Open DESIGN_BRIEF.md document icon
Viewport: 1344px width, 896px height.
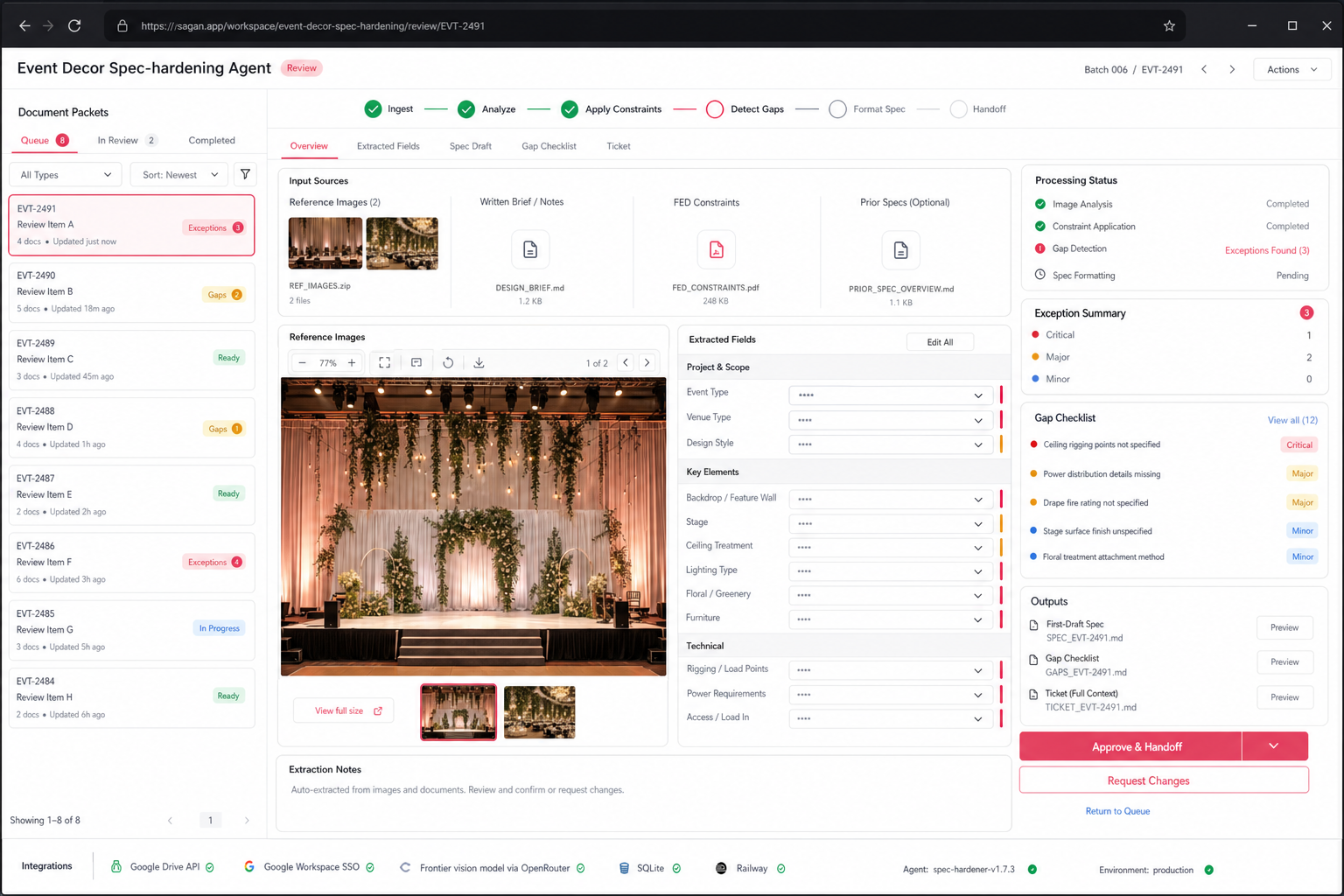click(x=530, y=250)
